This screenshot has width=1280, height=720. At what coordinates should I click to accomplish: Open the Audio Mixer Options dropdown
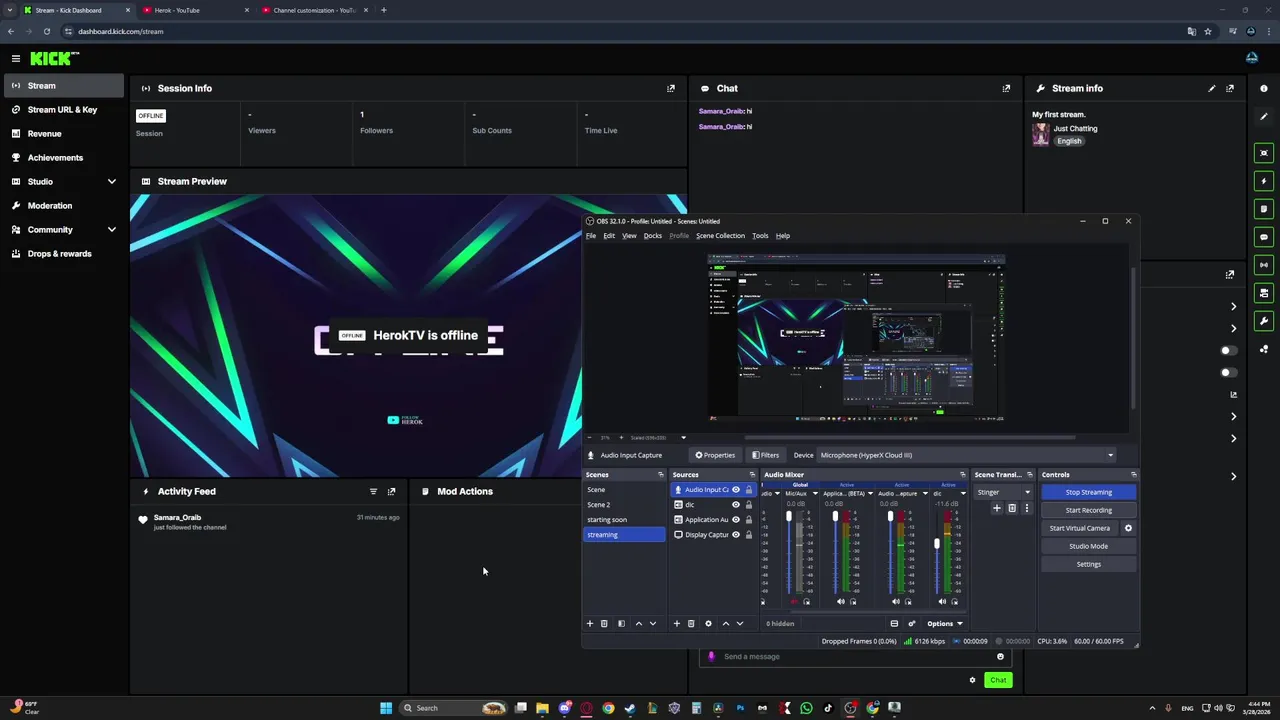(x=945, y=623)
